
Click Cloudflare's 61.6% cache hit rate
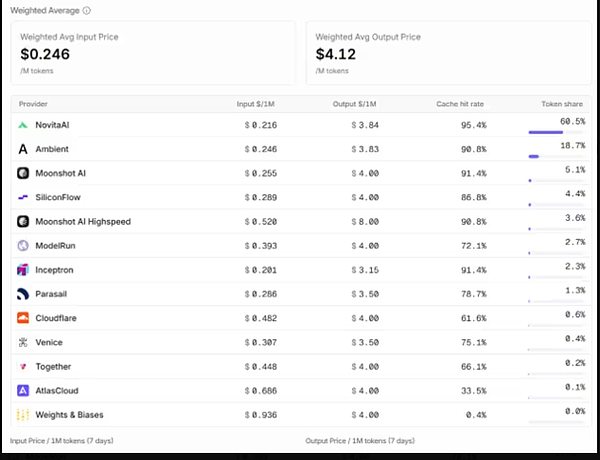(x=474, y=318)
